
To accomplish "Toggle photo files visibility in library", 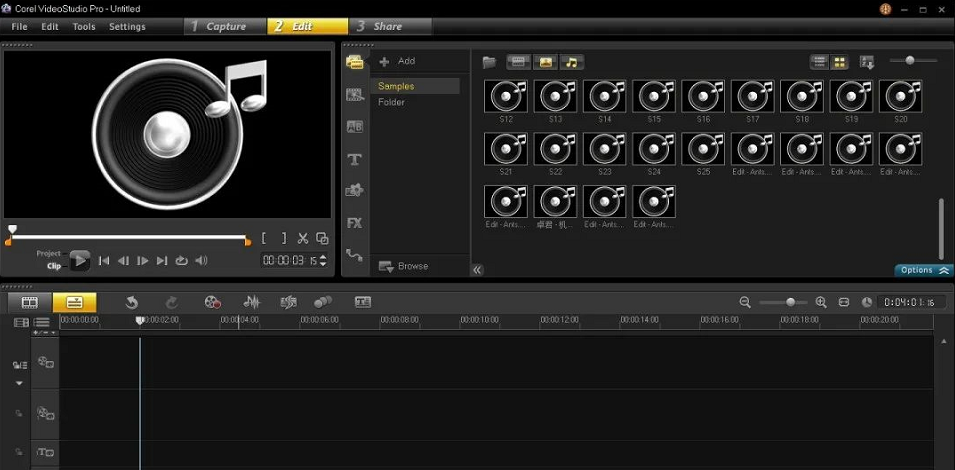I will [x=545, y=62].
